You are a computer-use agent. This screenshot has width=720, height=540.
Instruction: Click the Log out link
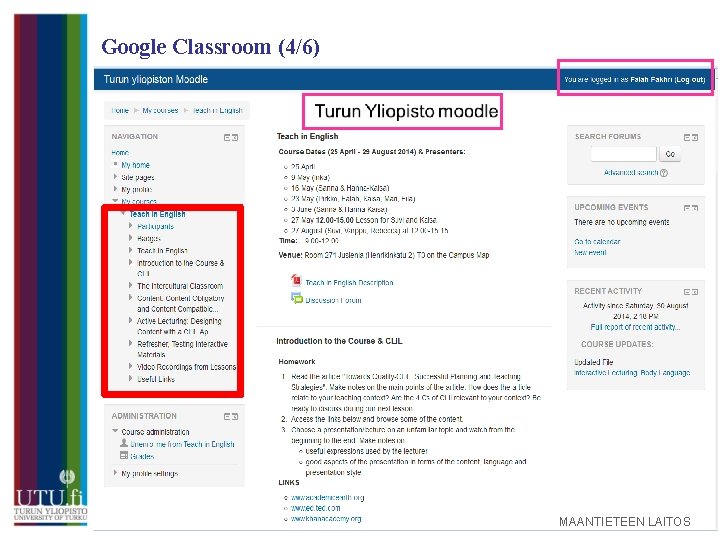[689, 79]
